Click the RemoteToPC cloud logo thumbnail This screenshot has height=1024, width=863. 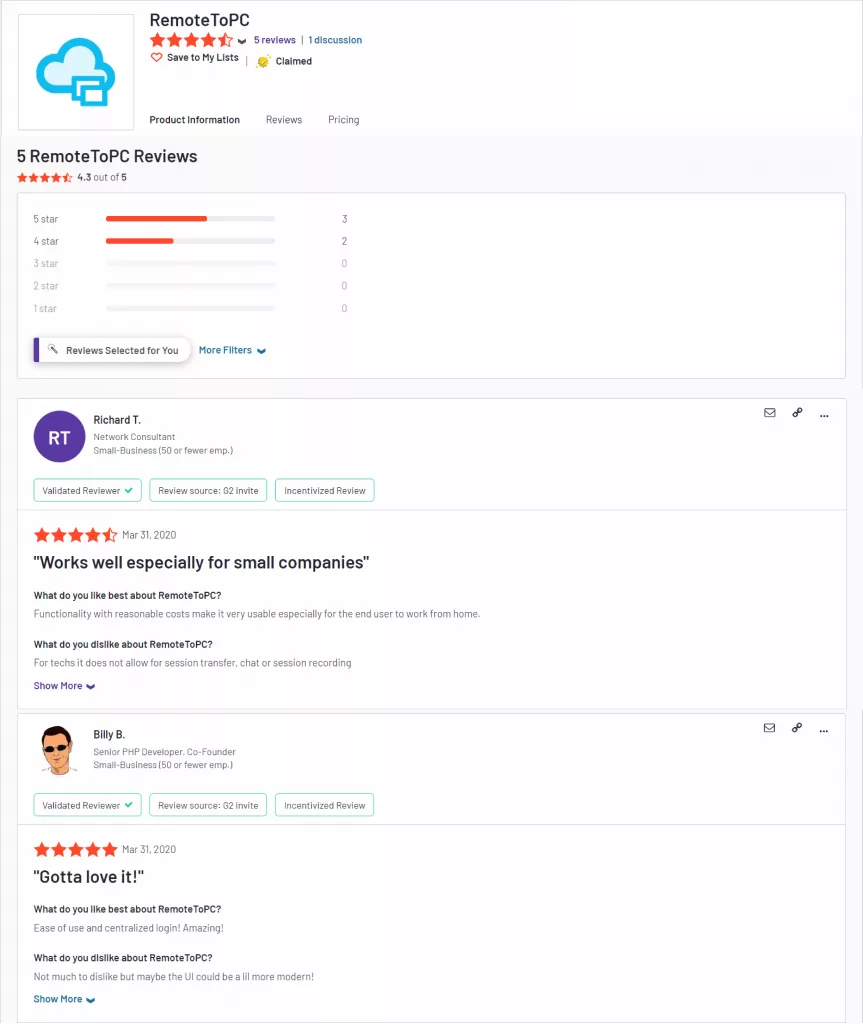click(x=76, y=72)
